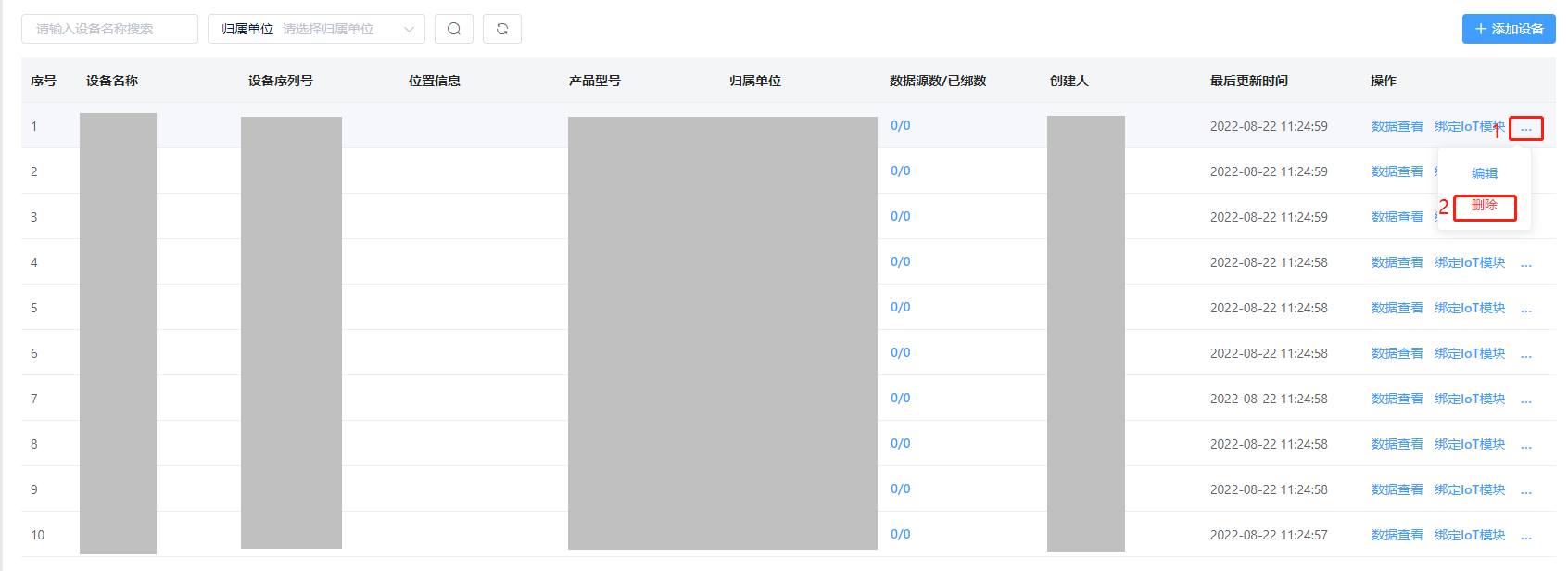Open the more actions ellipsis for row 8
The height and width of the screenshot is (571, 1568).
point(1526,446)
